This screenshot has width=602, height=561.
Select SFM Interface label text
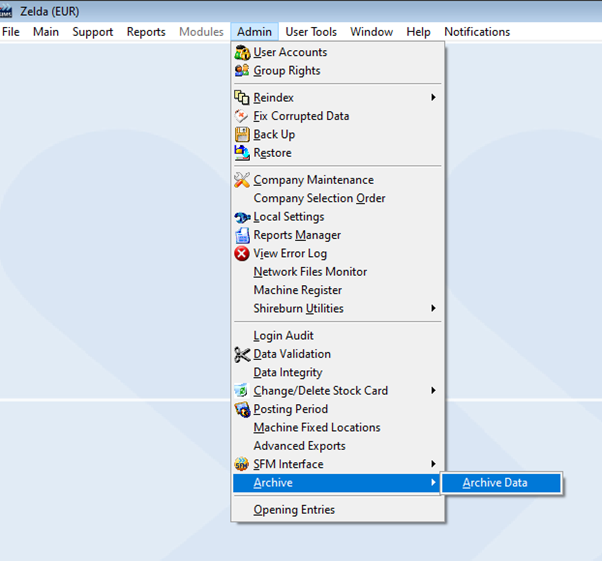tap(288, 464)
